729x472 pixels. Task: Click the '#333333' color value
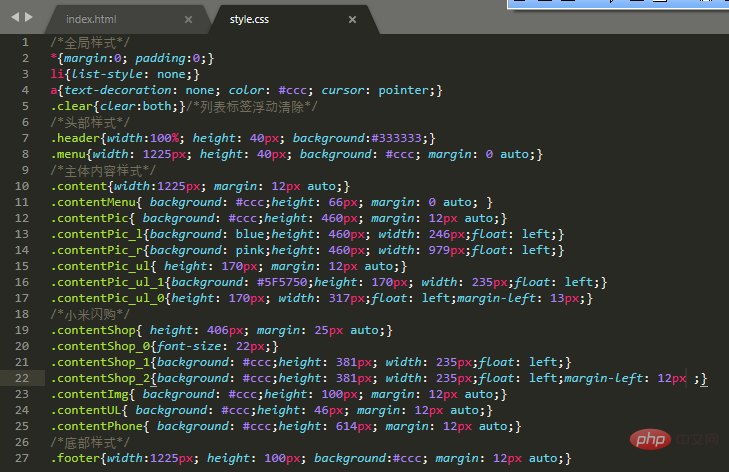pyautogui.click(x=397, y=138)
